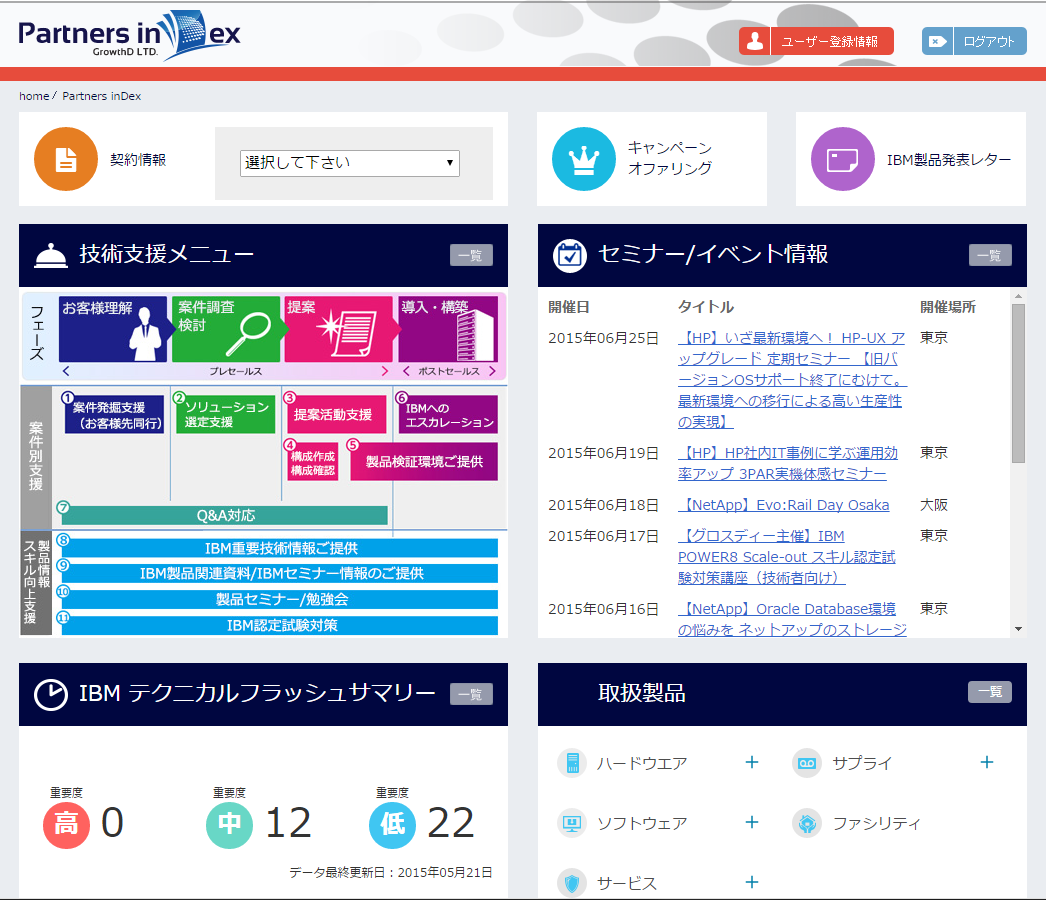The height and width of the screenshot is (900, 1046).
Task: Click the サービス shield icon
Action: coord(572,883)
